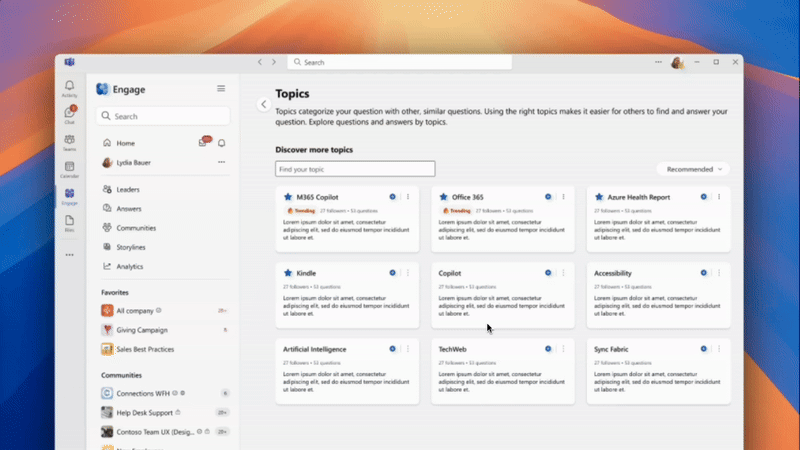This screenshot has width=800, height=450.
Task: Open Teams section icon
Action: 69,142
